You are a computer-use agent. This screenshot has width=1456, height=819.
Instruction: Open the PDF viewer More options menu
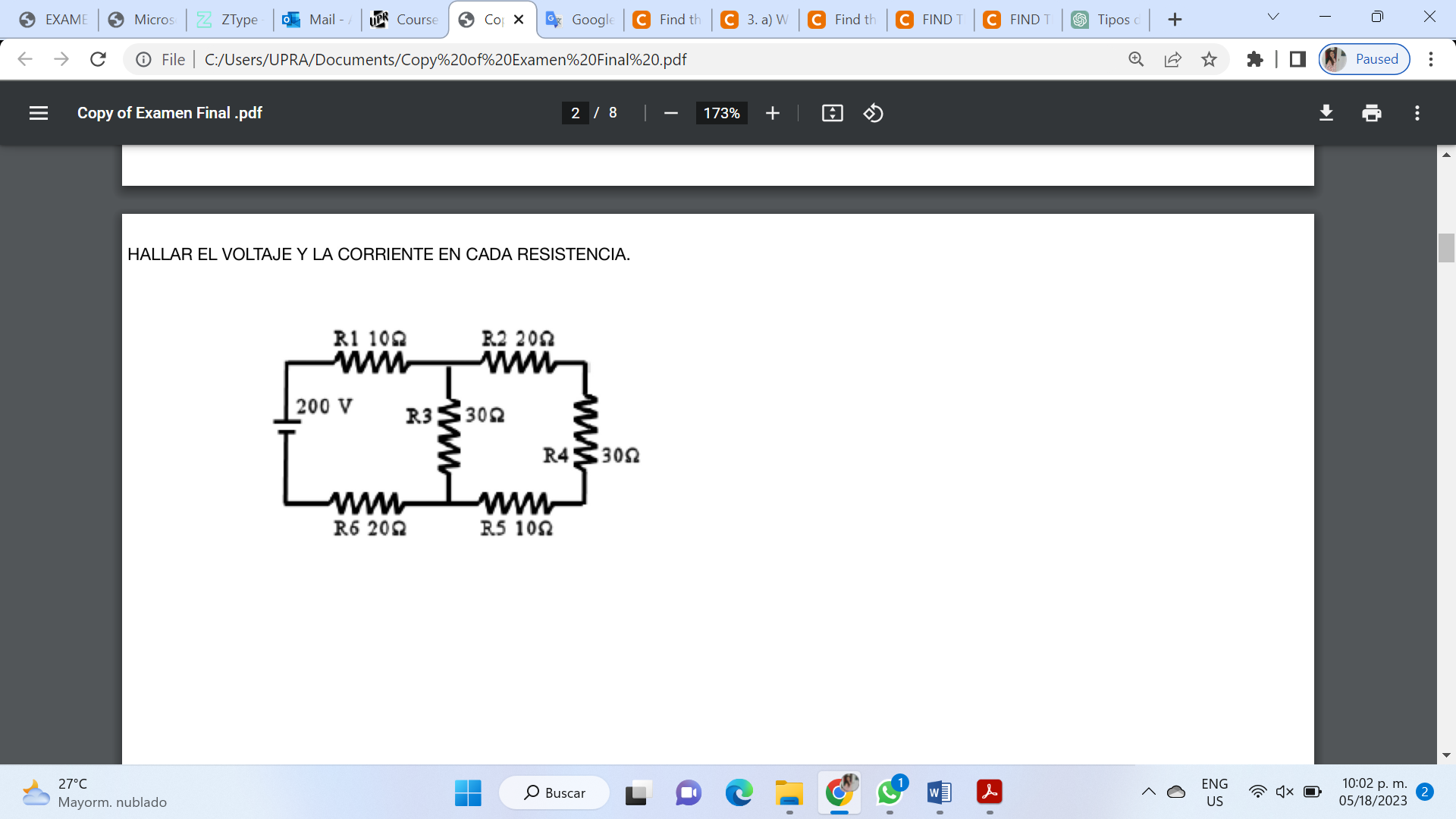pyautogui.click(x=1417, y=113)
